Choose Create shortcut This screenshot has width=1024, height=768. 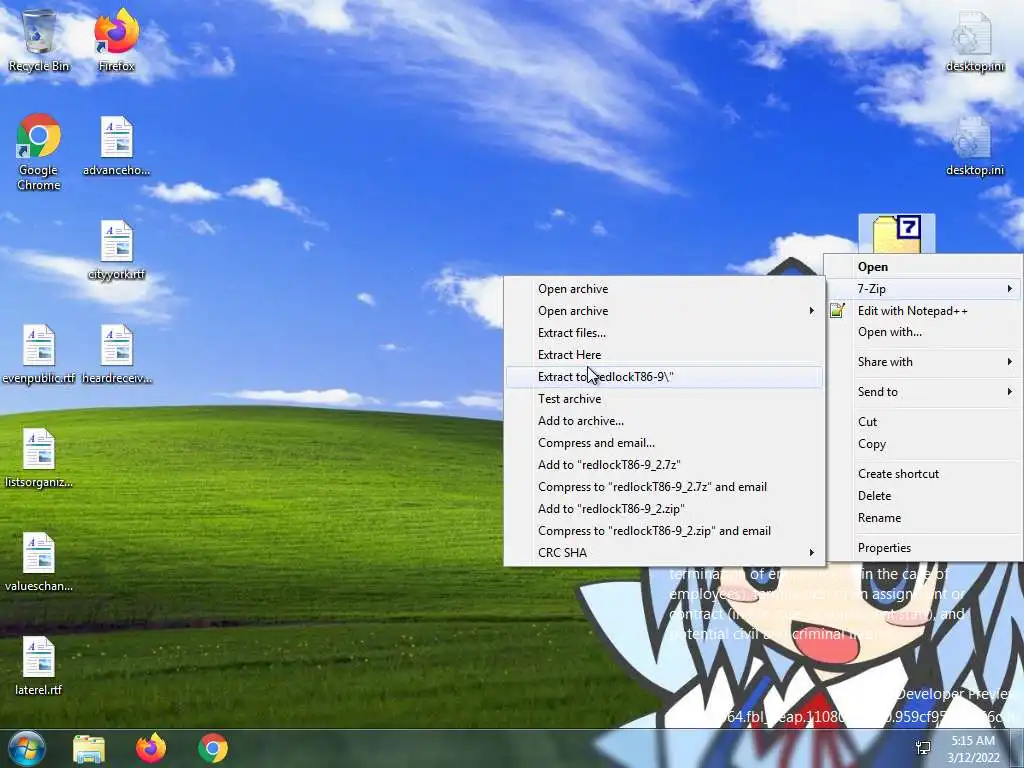pos(923,474)
